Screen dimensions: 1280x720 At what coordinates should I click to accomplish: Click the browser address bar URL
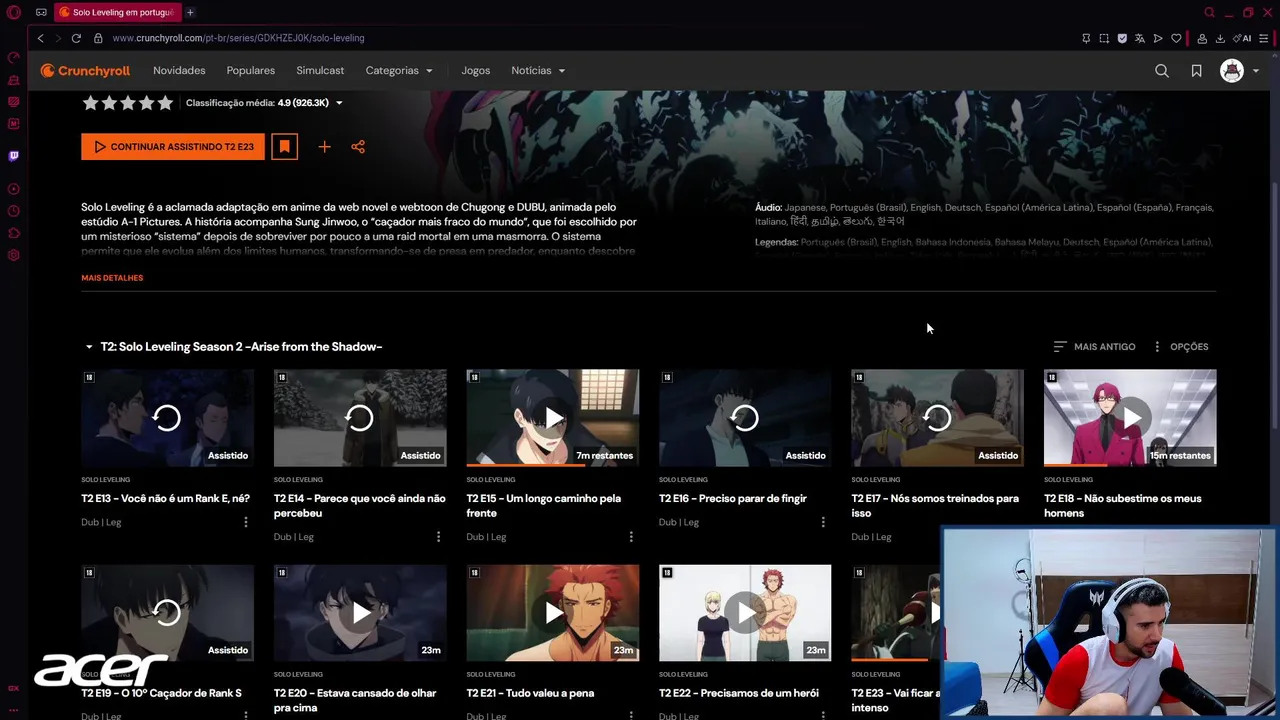point(238,38)
